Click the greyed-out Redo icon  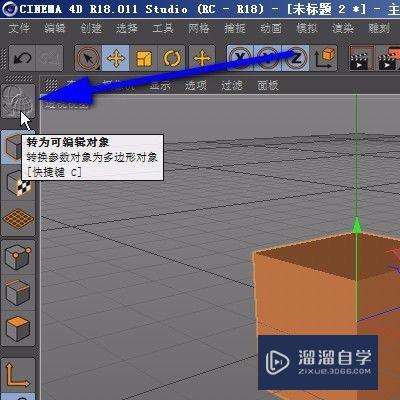49,58
